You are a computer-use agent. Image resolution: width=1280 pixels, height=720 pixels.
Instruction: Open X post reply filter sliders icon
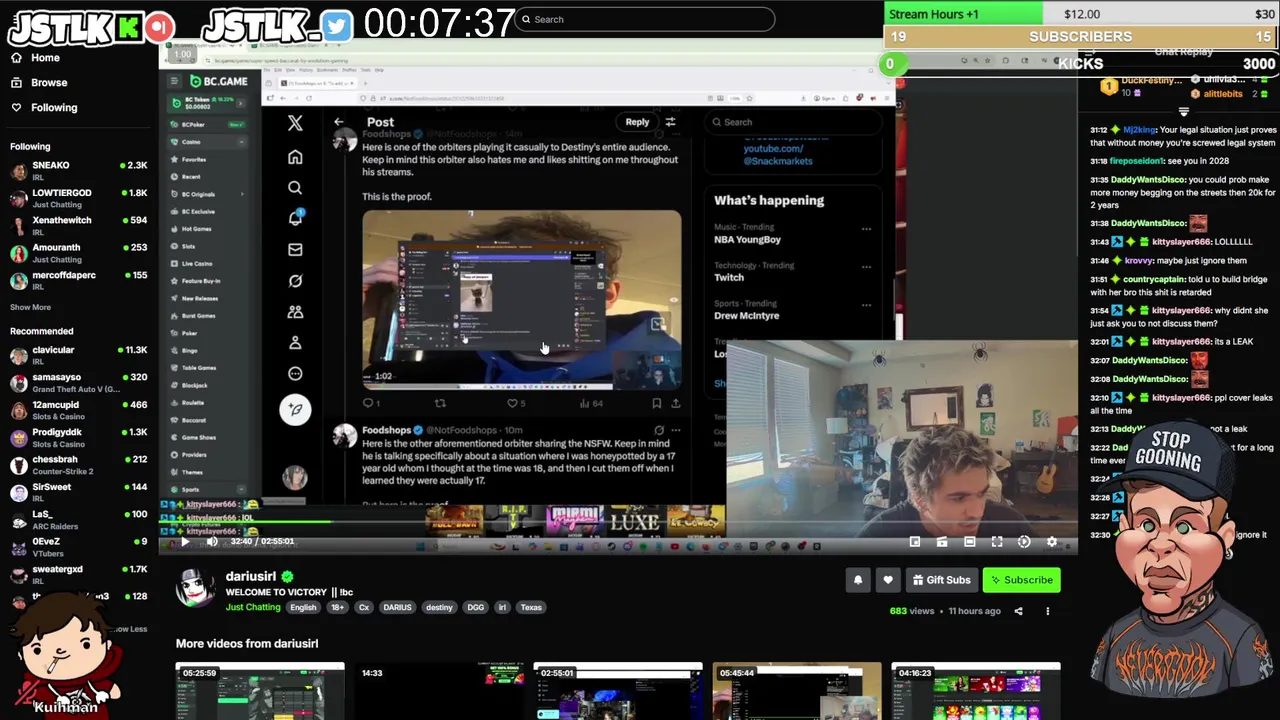(670, 122)
